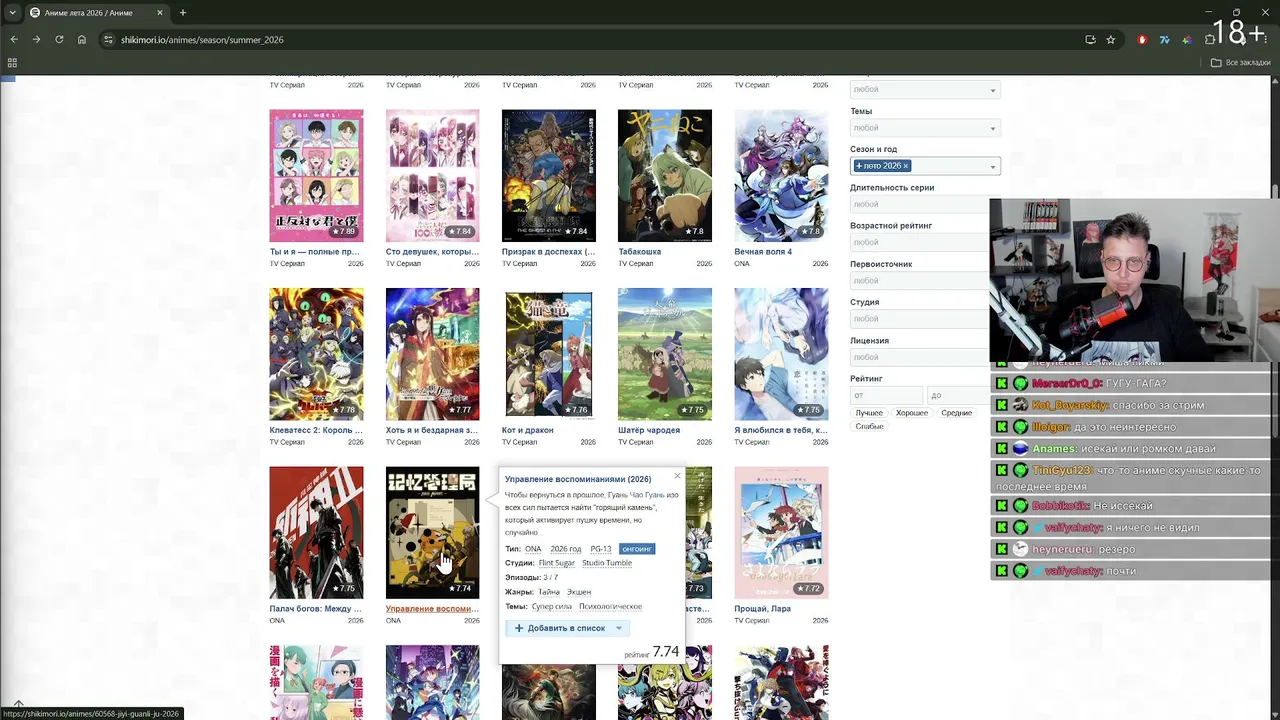Click username 'TiniGyu123' in chat
The width and height of the screenshot is (1280, 720).
pos(1063,470)
